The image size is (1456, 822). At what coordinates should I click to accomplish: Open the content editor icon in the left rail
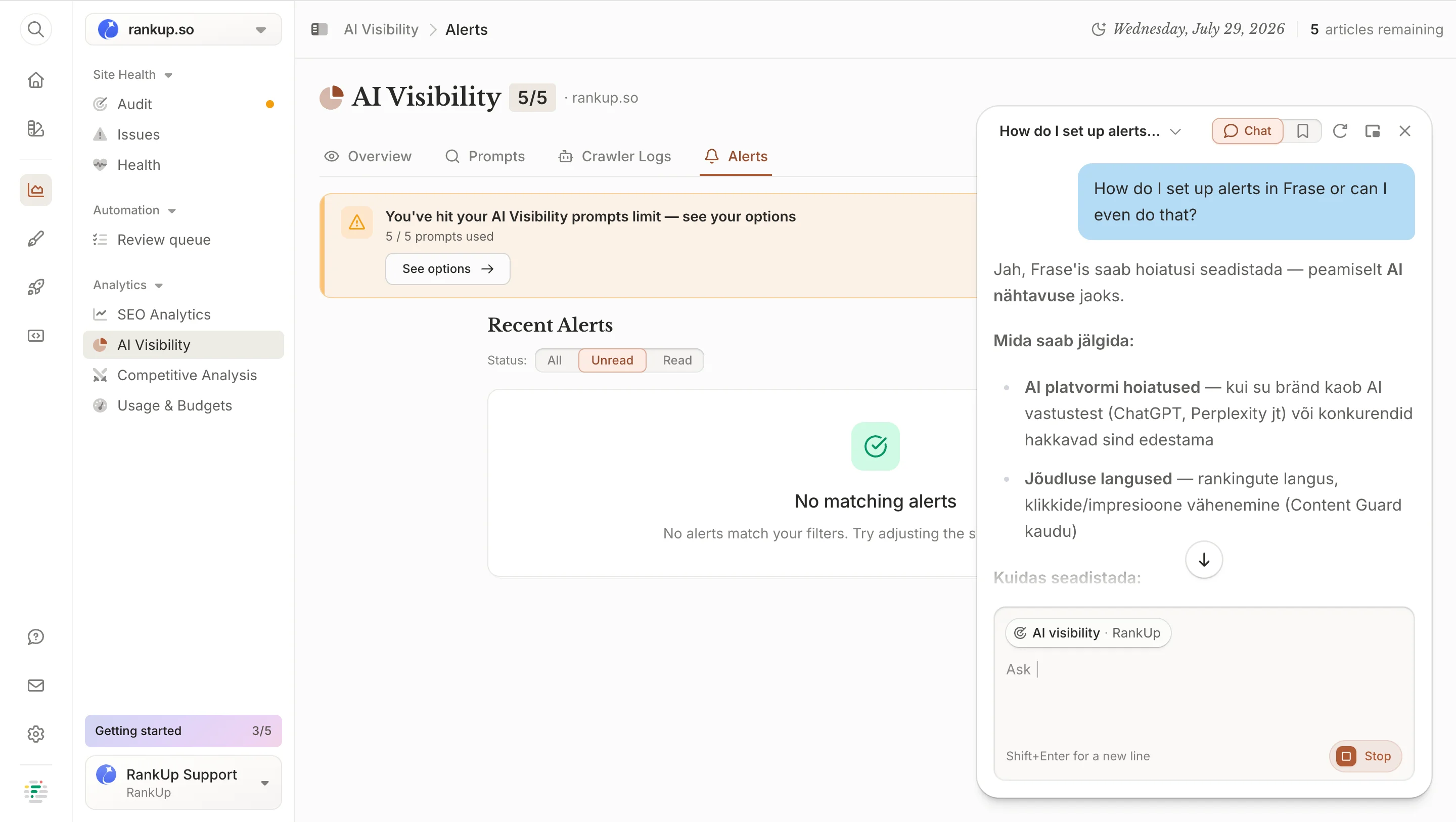tap(35, 128)
